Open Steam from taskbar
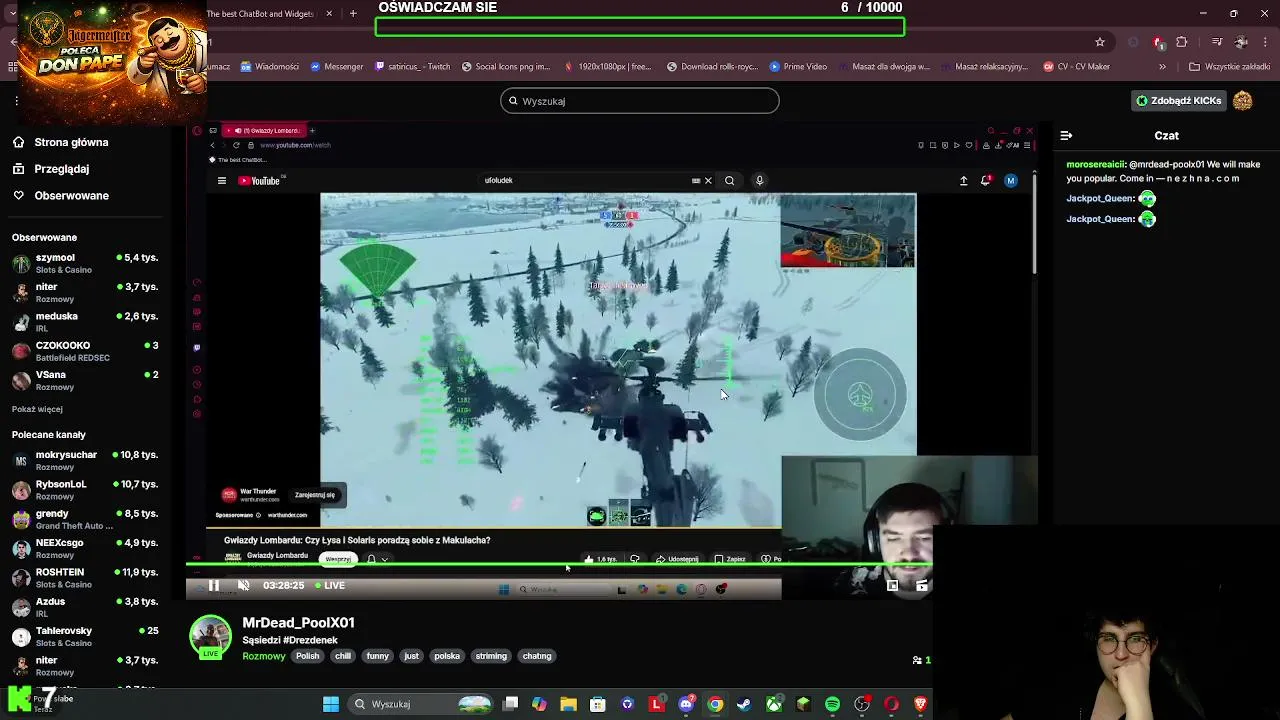Viewport: 1280px width, 720px height. click(x=744, y=704)
